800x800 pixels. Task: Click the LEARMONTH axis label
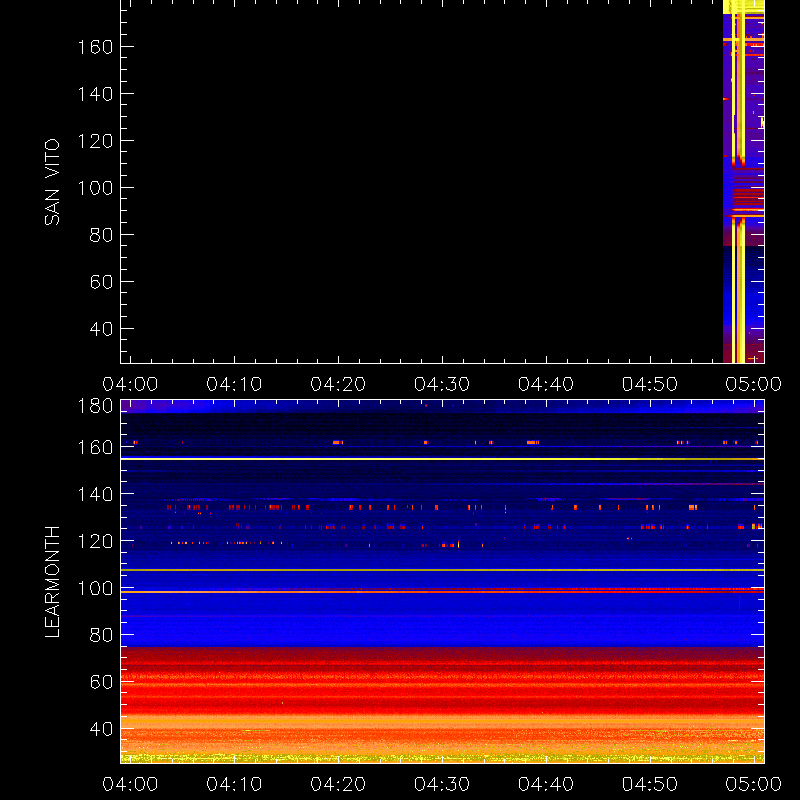click(x=52, y=582)
